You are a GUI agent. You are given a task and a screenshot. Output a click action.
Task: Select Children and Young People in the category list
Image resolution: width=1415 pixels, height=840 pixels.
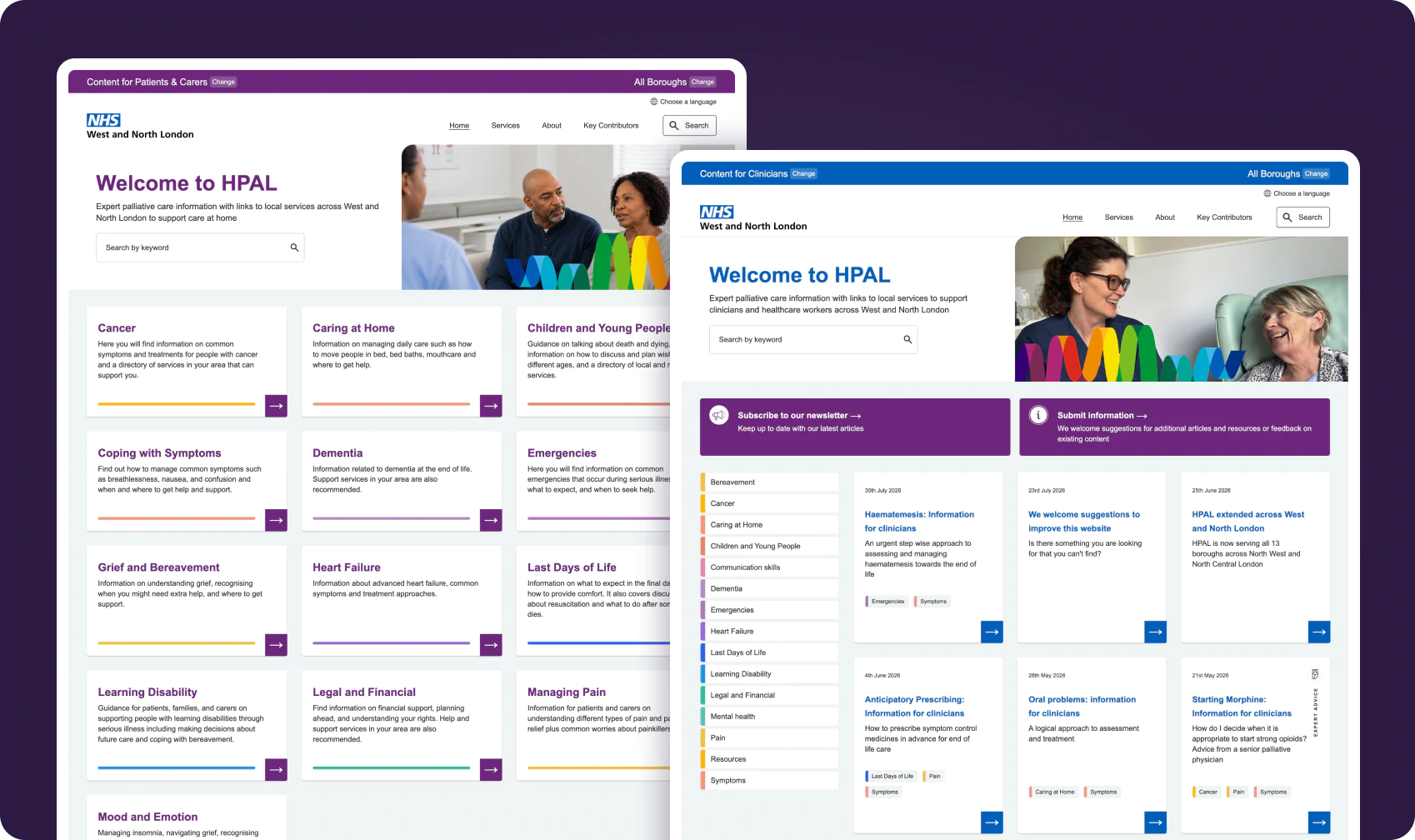[x=769, y=546]
